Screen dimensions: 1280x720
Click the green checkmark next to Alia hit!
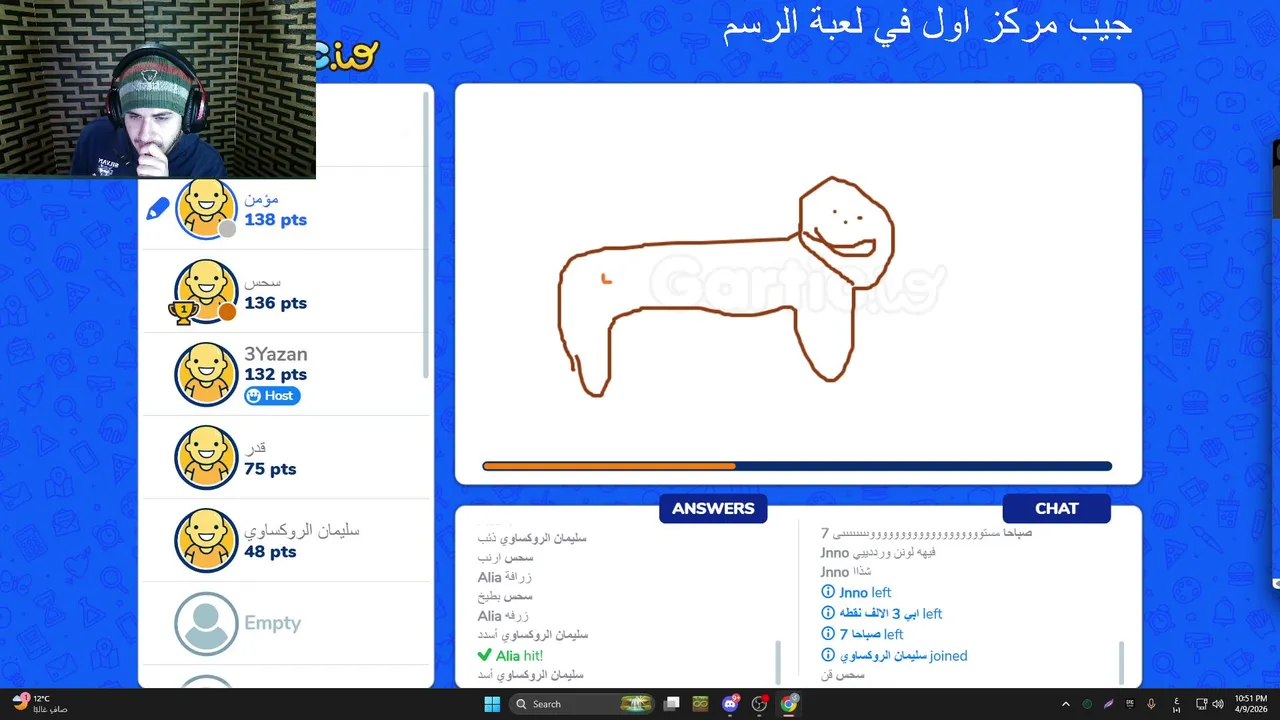pyautogui.click(x=485, y=655)
